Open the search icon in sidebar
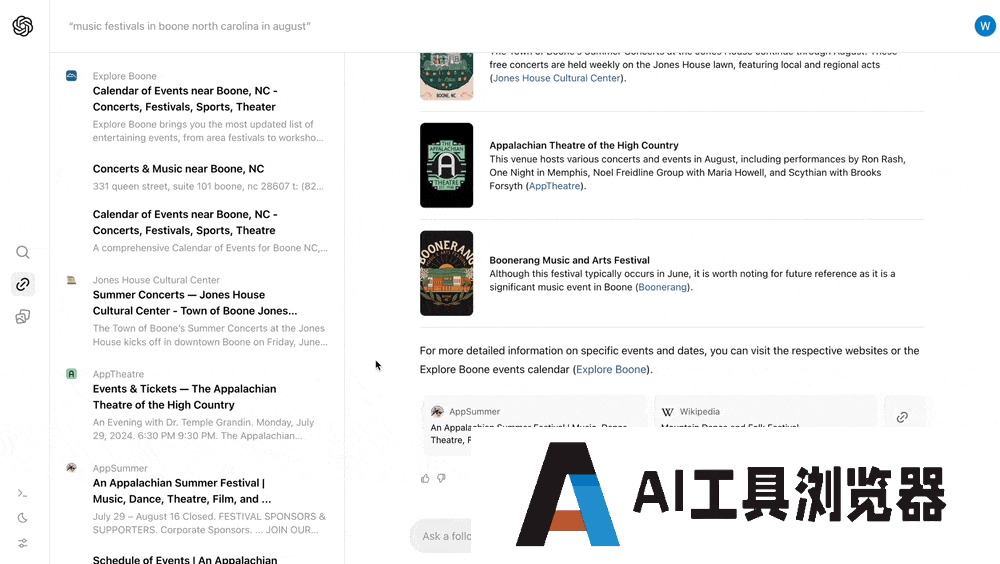 23,252
